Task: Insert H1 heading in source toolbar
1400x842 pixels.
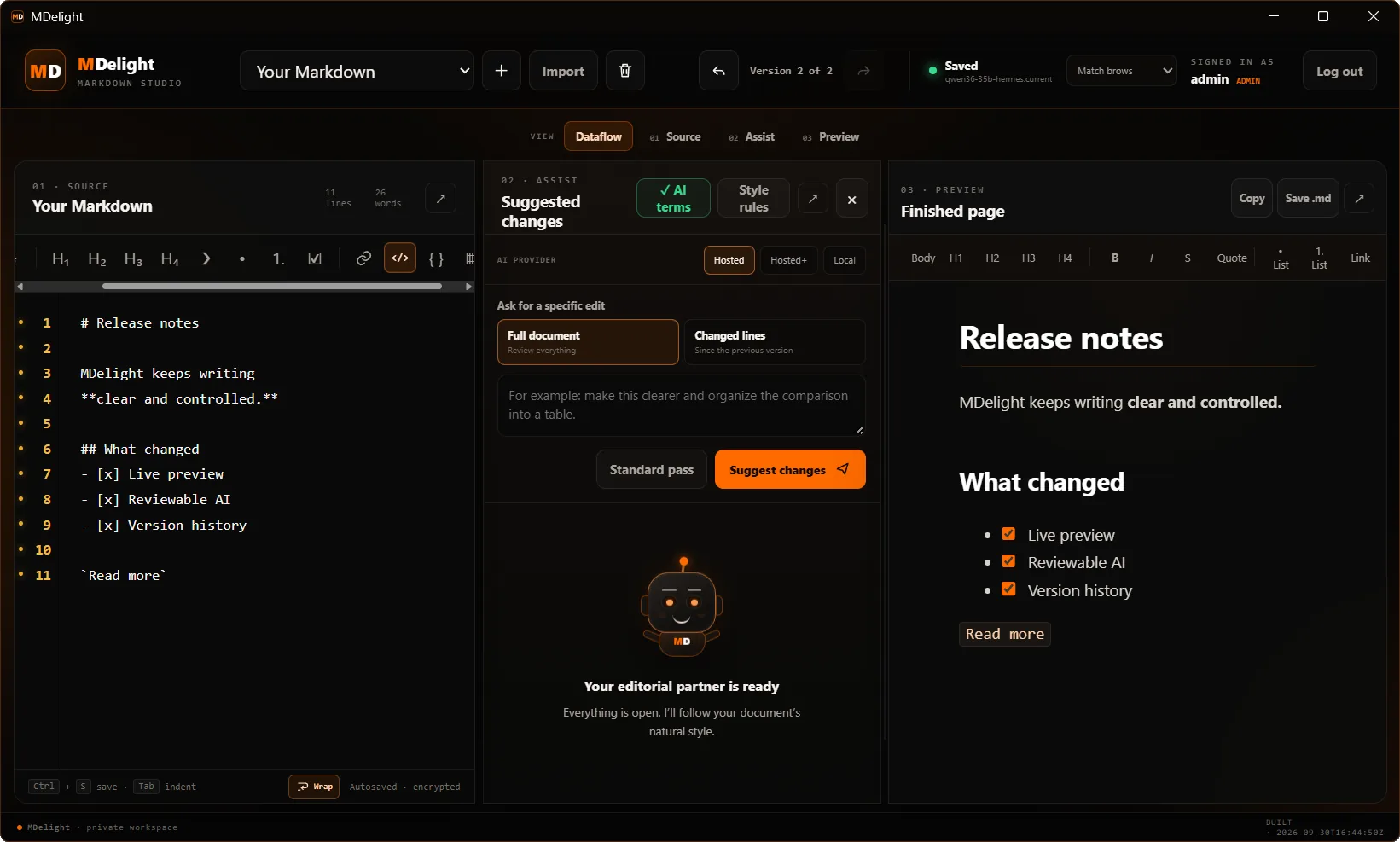Action: (61, 258)
